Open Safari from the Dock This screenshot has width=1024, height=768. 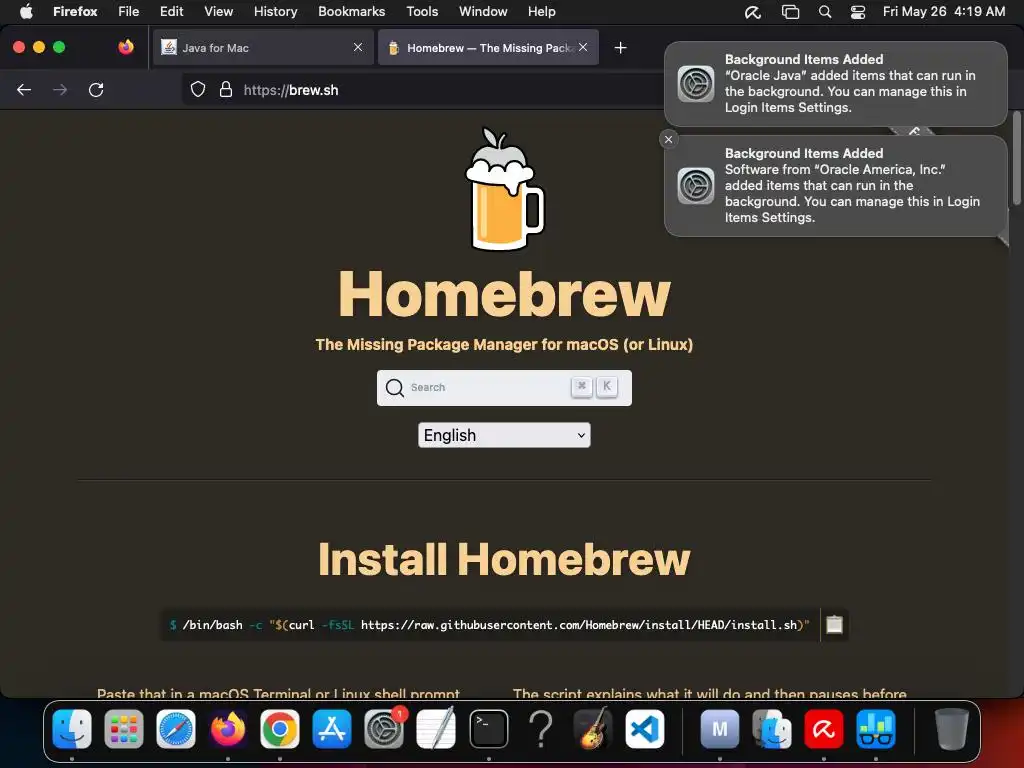176,729
